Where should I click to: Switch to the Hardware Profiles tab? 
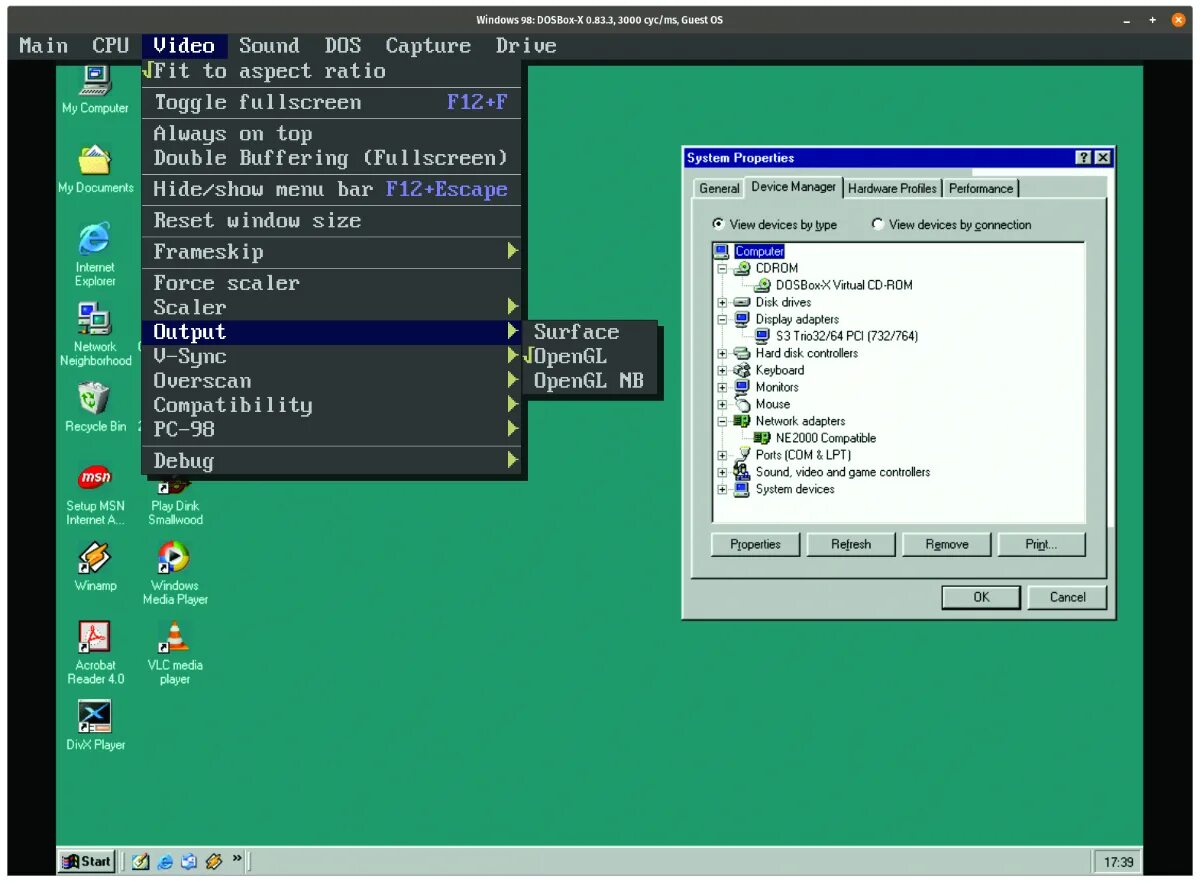(892, 188)
